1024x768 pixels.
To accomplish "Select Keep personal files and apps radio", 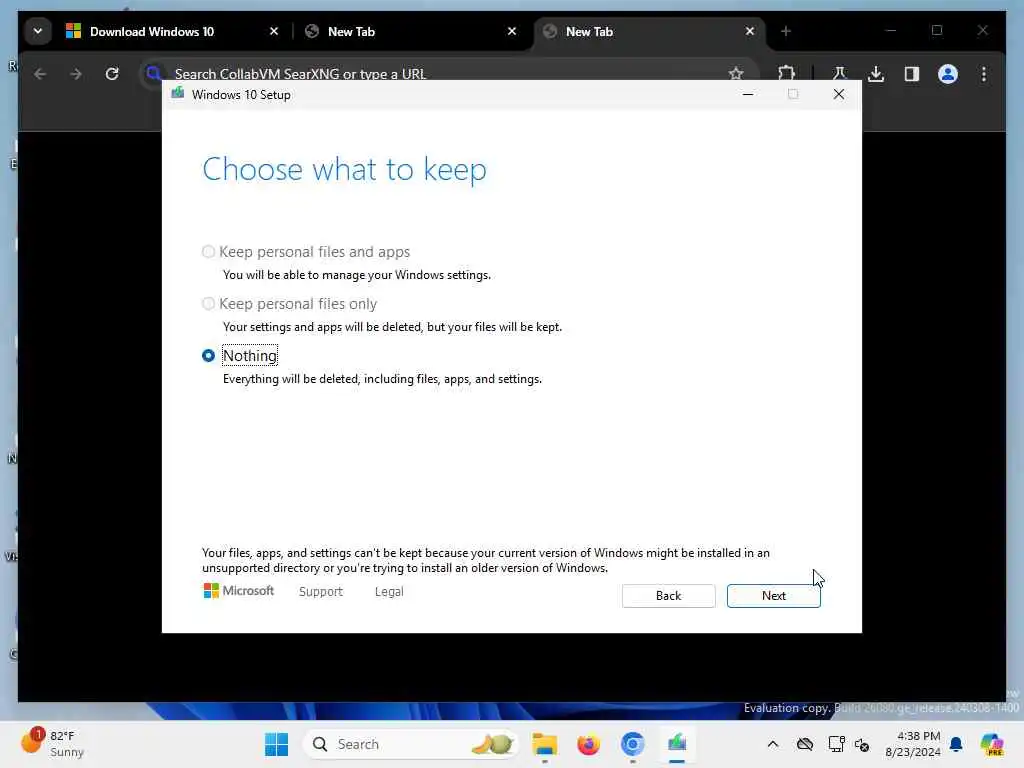I will 208,252.
